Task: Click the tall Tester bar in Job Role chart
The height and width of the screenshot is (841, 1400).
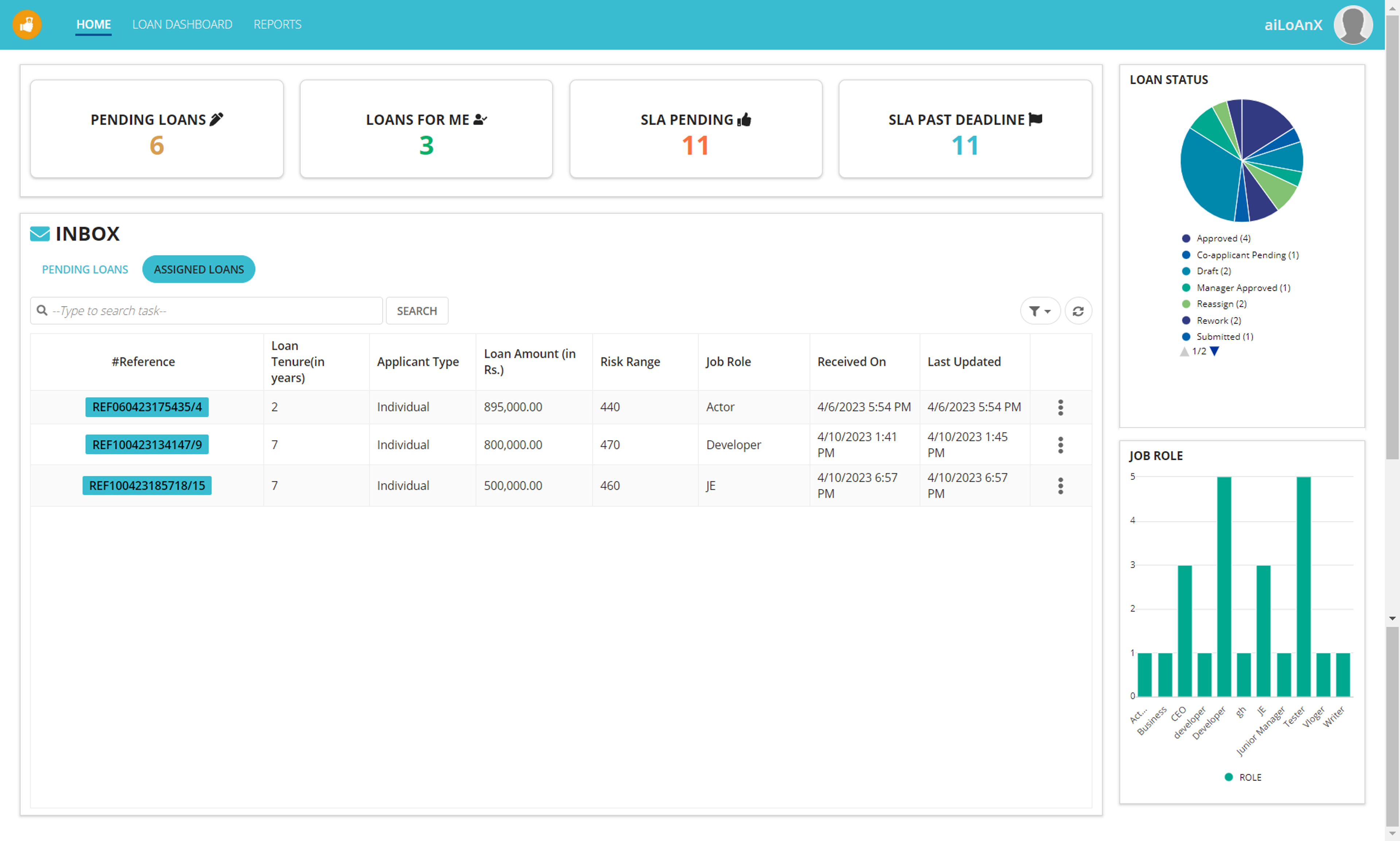Action: [x=1304, y=587]
